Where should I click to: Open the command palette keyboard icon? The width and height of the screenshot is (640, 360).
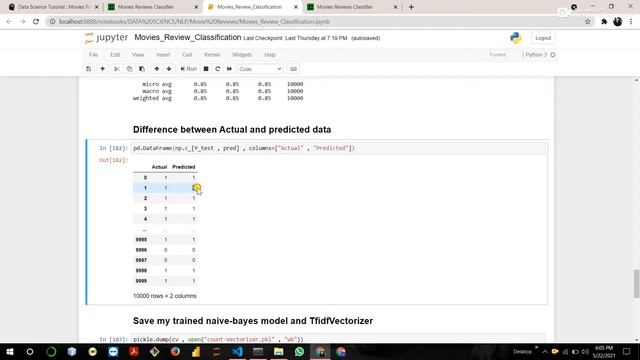[293, 69]
